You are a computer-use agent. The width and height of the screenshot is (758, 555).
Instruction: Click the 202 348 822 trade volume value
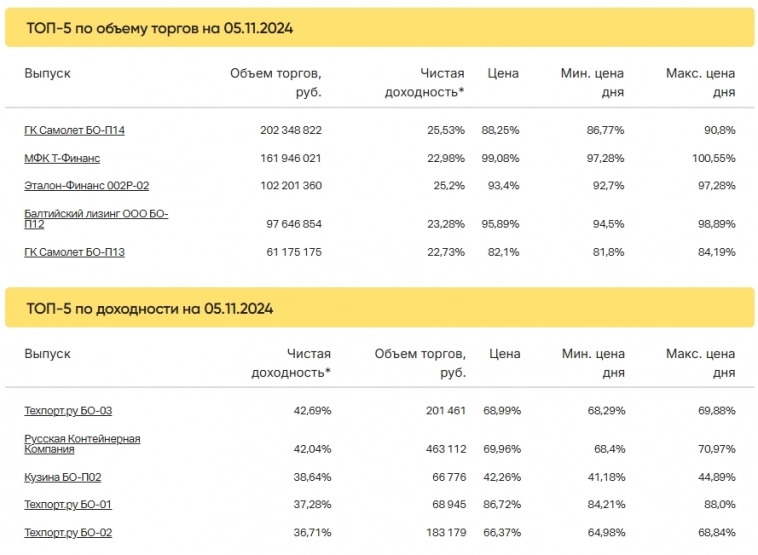pos(290,130)
